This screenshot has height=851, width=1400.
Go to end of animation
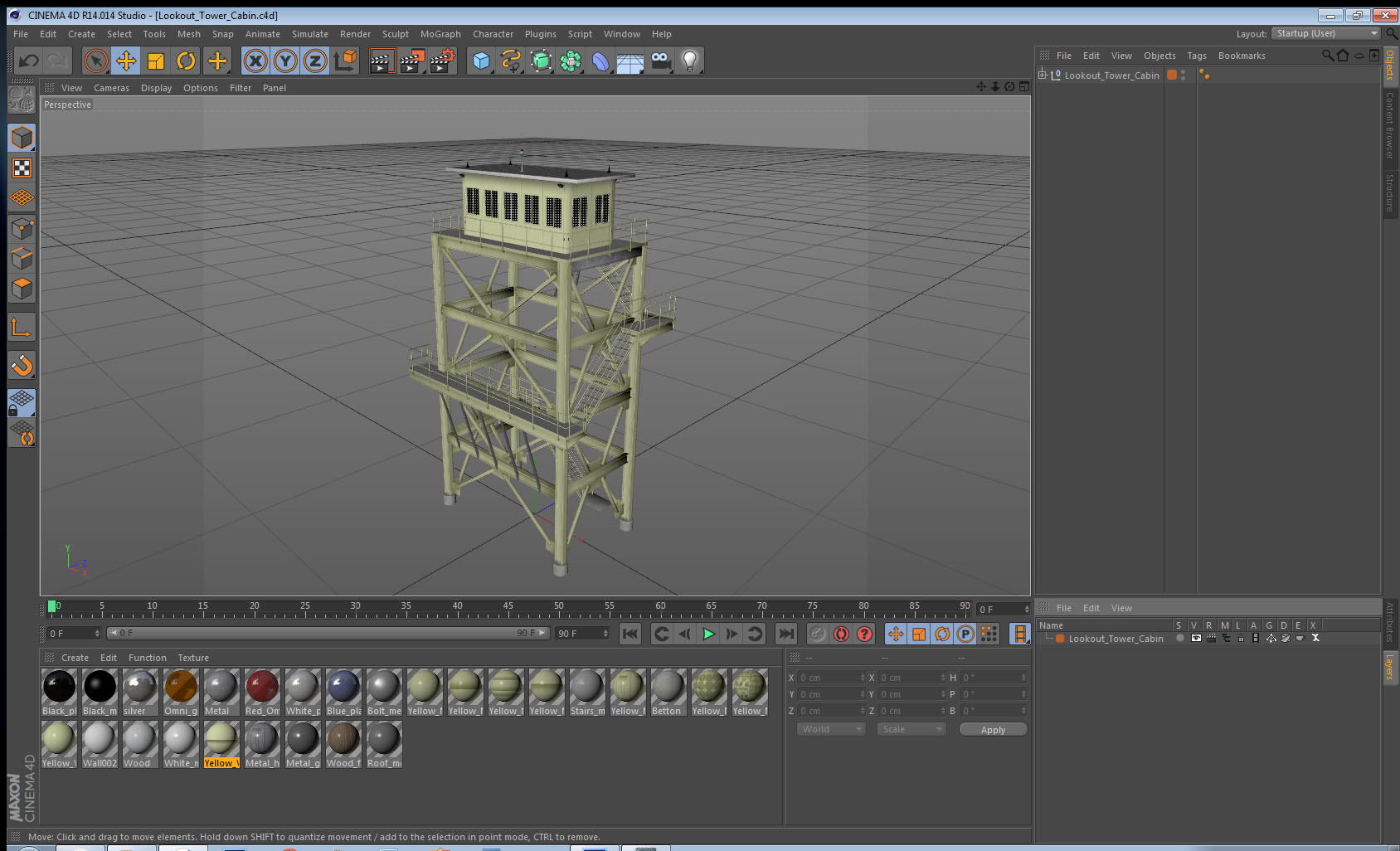(785, 634)
